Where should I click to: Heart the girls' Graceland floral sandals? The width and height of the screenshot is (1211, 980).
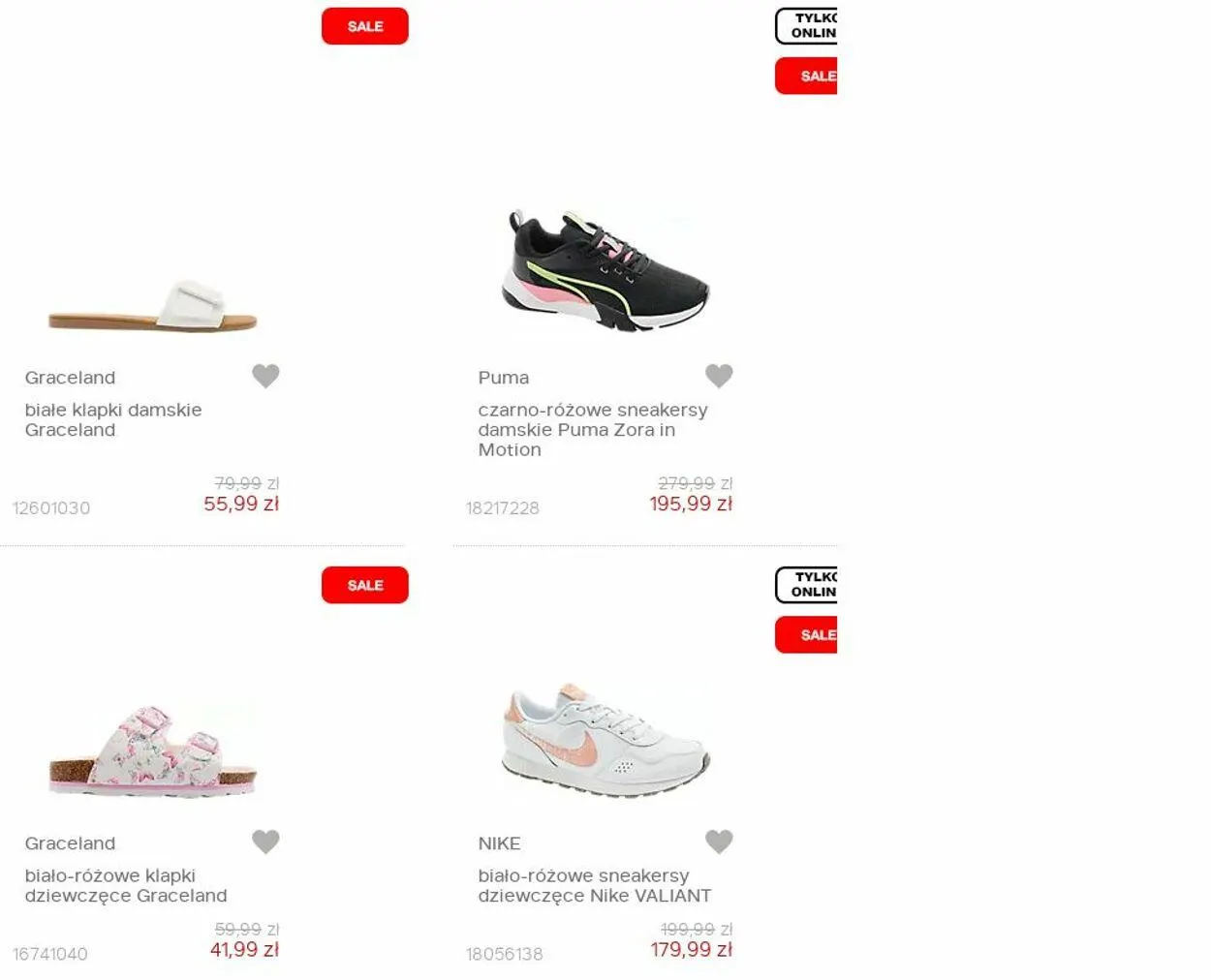point(265,842)
